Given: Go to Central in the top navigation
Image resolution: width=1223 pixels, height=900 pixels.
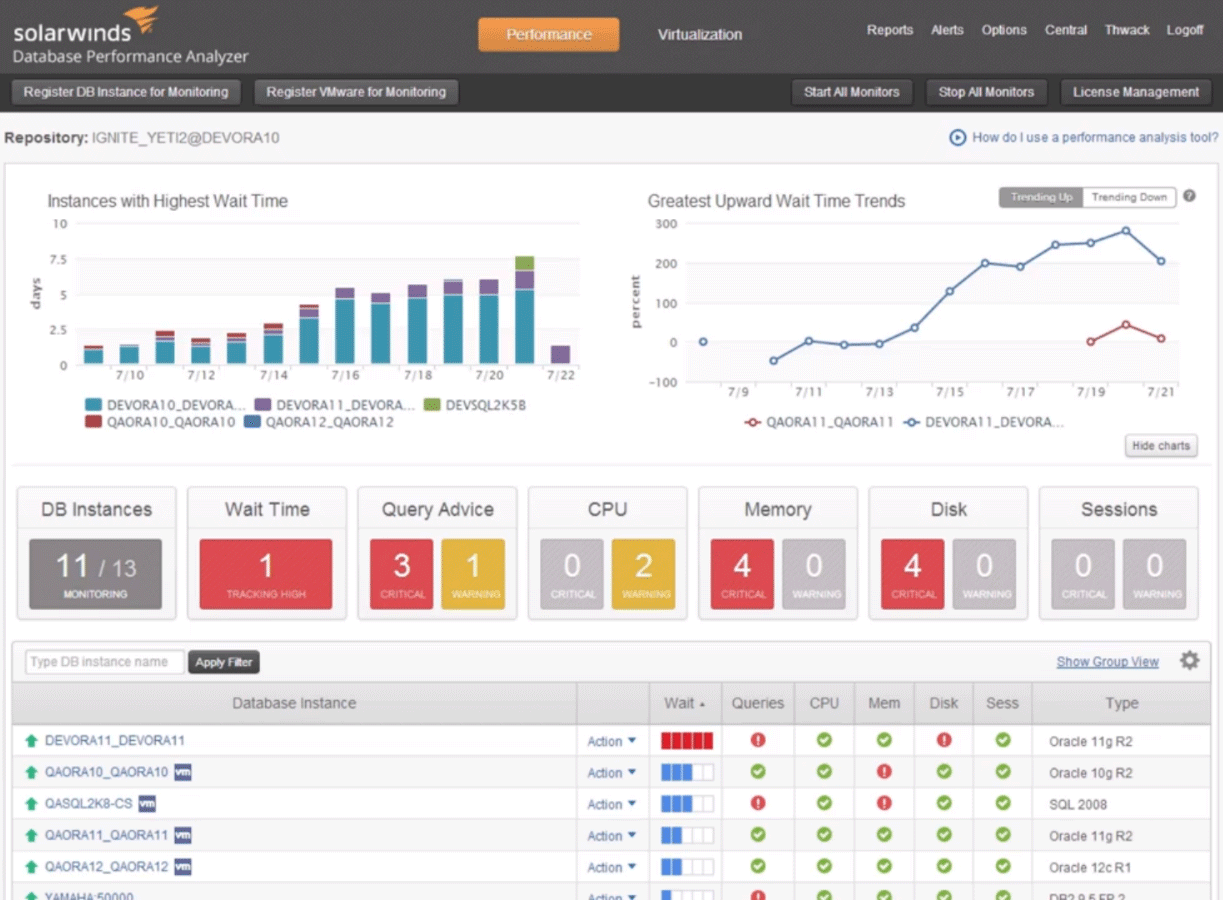Looking at the screenshot, I should tap(1066, 30).
